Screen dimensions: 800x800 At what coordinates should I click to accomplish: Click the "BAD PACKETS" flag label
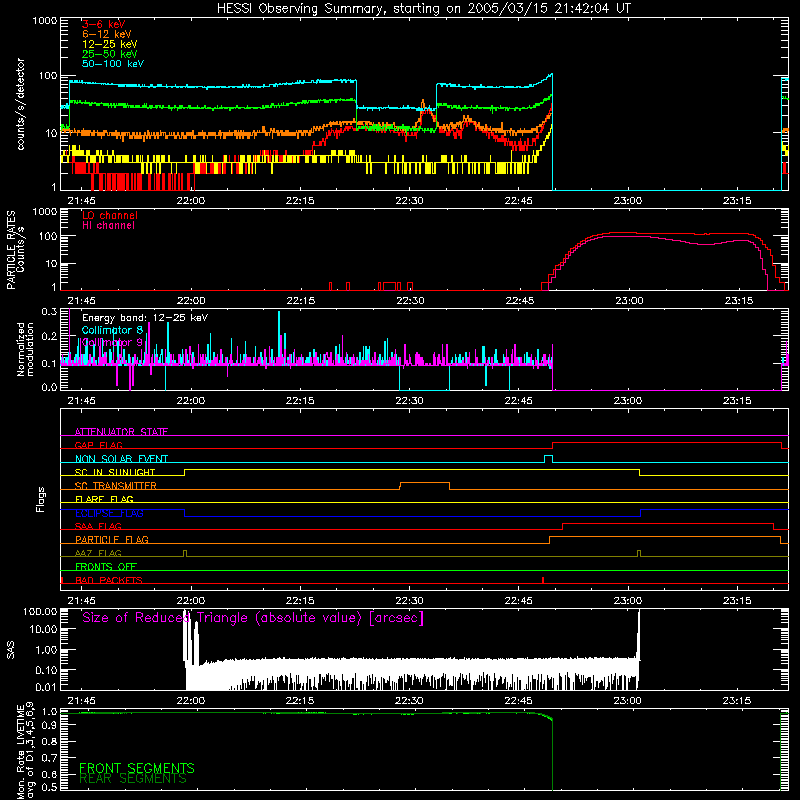click(x=109, y=581)
